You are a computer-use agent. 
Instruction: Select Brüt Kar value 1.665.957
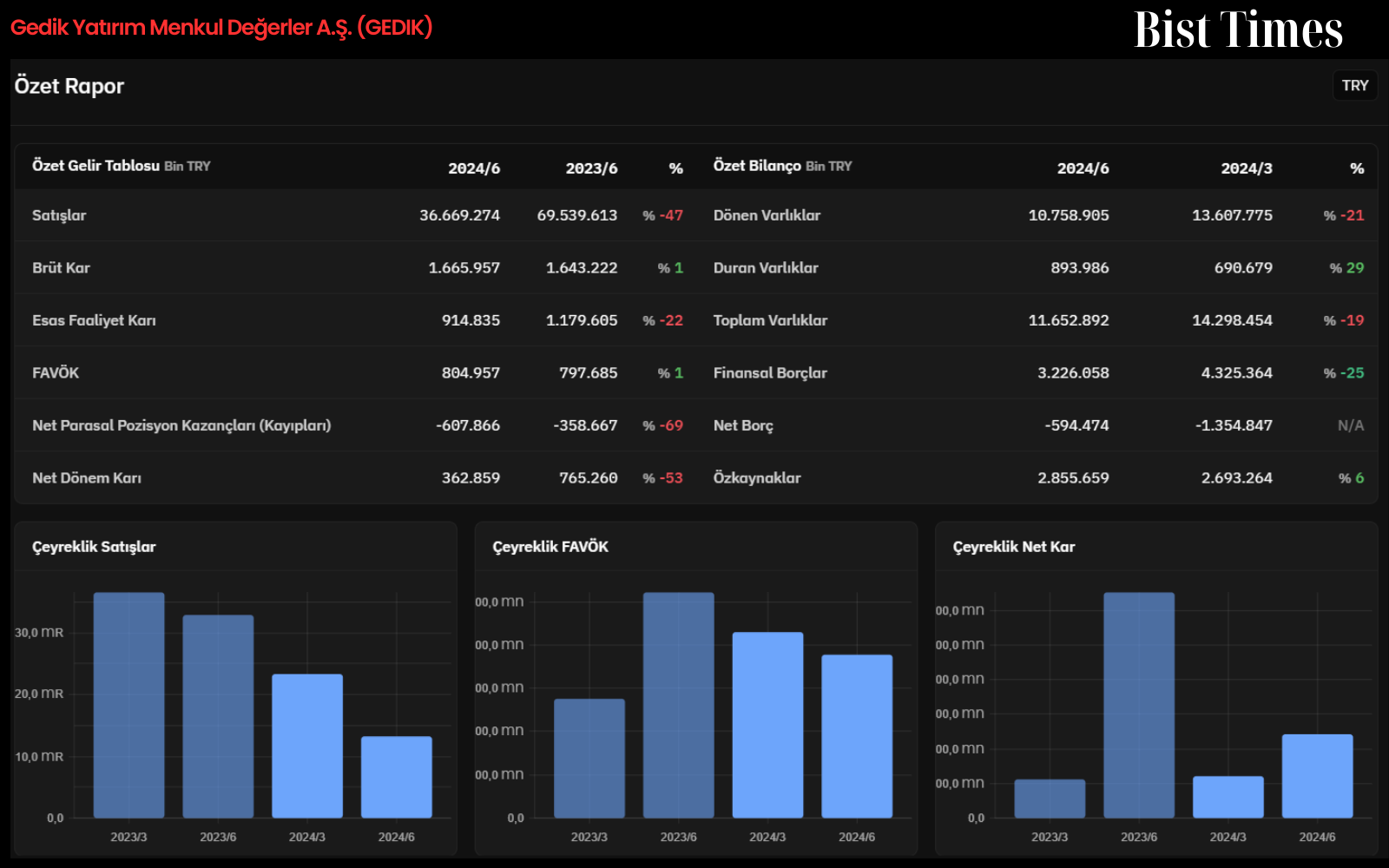(464, 268)
